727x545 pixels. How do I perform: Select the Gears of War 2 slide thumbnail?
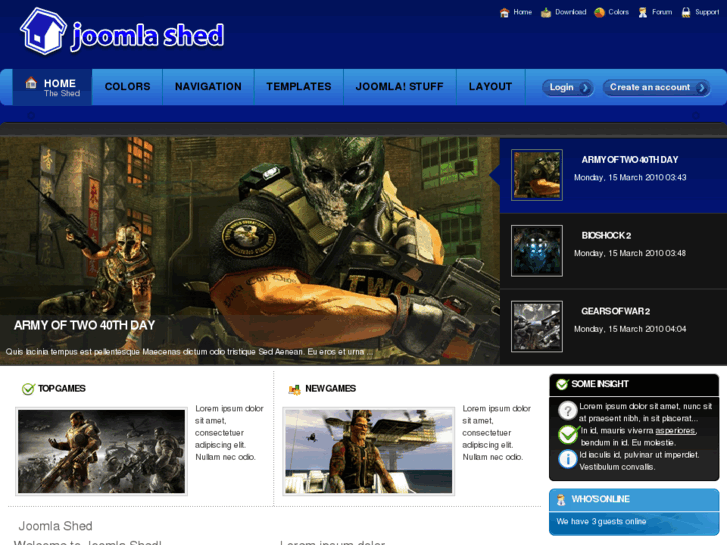point(537,327)
